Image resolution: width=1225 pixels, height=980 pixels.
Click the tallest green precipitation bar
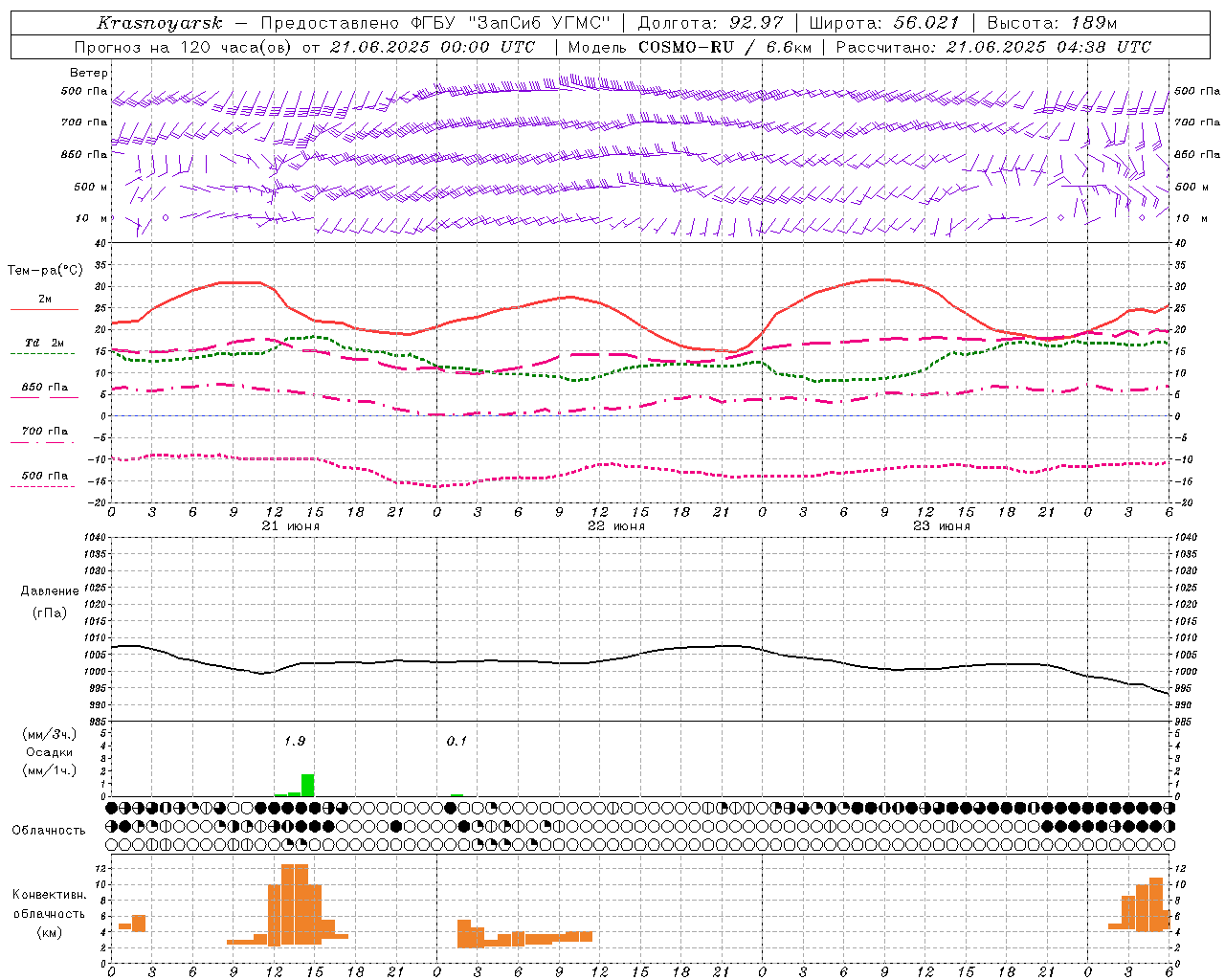307,785
